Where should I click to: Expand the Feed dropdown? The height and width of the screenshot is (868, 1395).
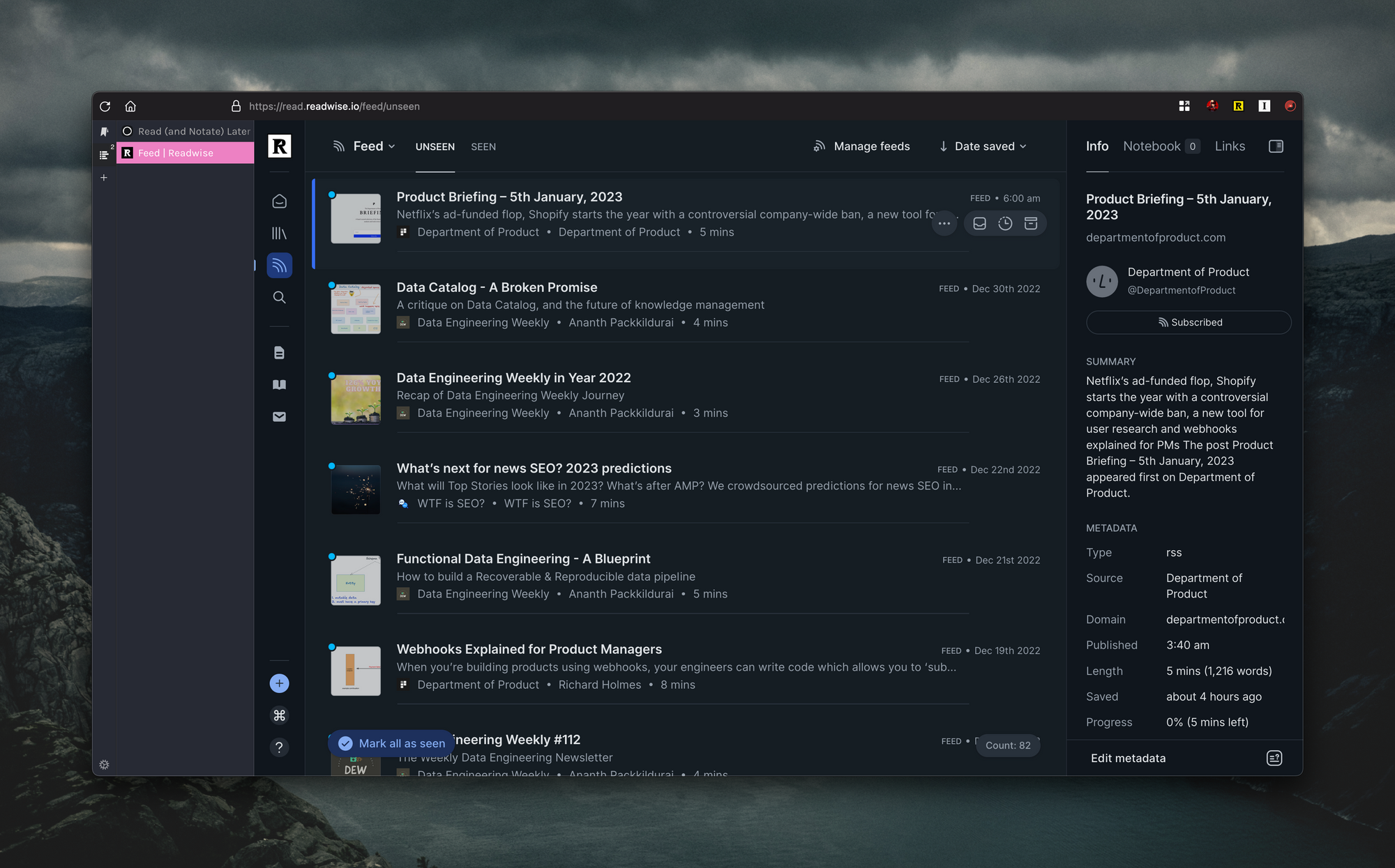(364, 146)
